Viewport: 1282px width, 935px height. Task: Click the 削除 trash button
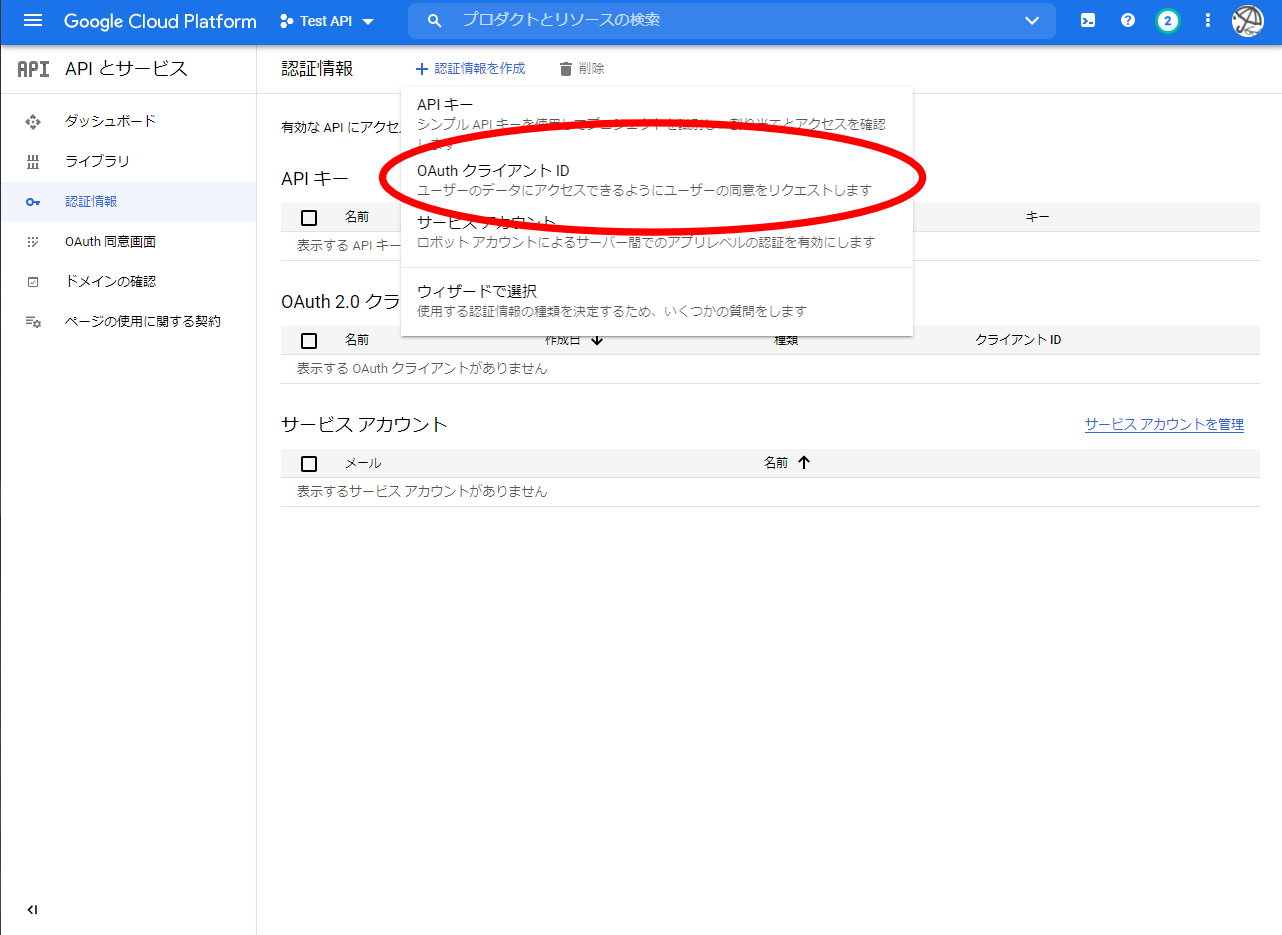click(581, 69)
